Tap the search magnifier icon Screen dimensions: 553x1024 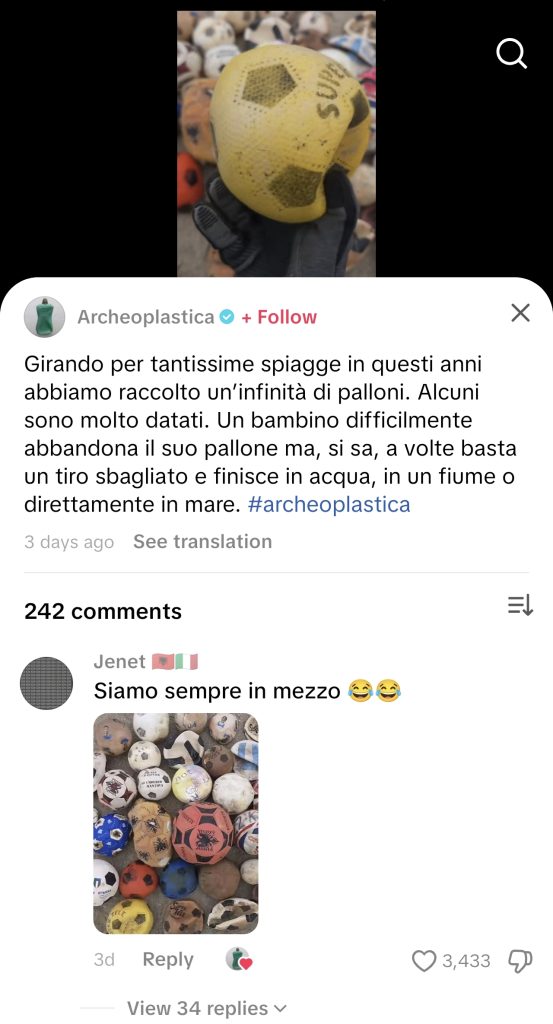[511, 54]
